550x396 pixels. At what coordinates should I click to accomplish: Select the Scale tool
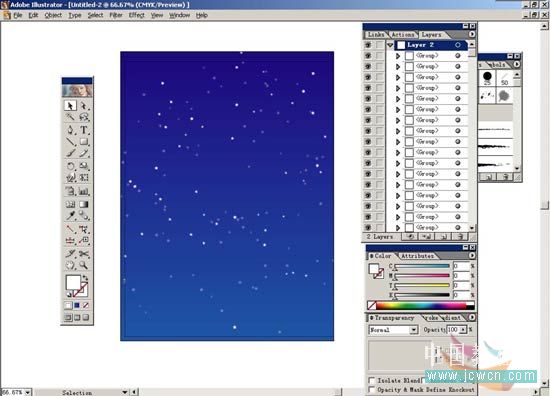pyautogui.click(x=84, y=166)
